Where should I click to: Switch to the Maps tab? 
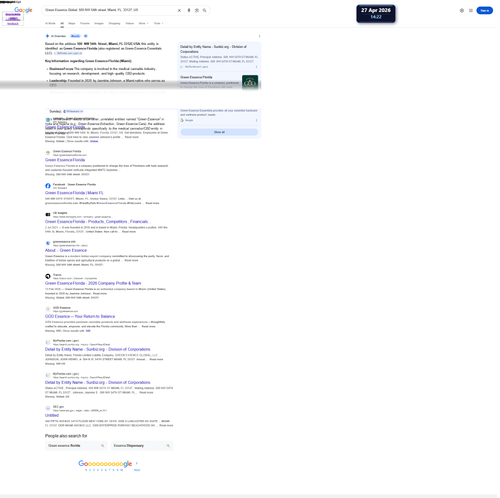(x=72, y=23)
